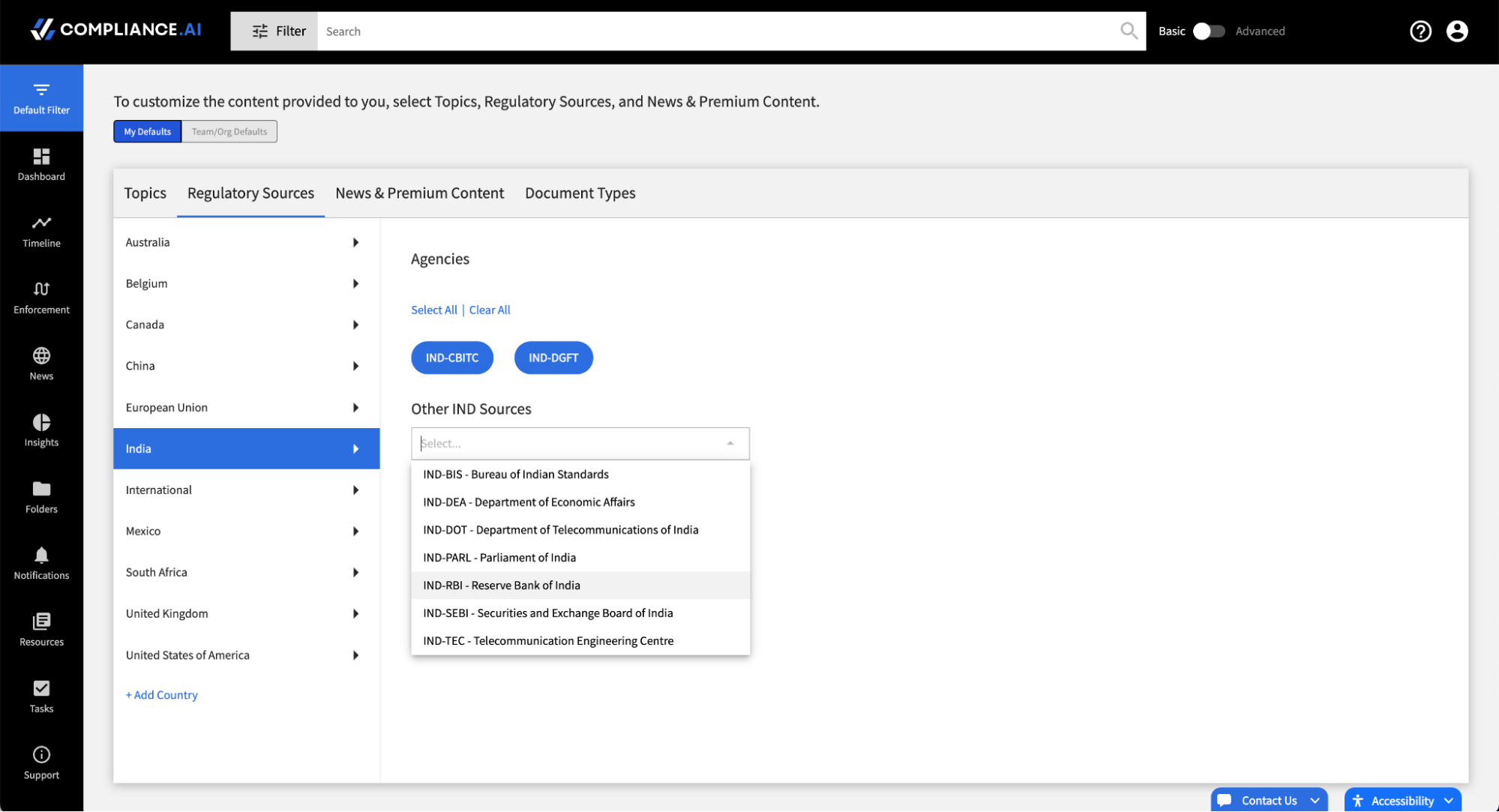1499x812 pixels.
Task: Select the highlighted India row
Action: tap(246, 448)
